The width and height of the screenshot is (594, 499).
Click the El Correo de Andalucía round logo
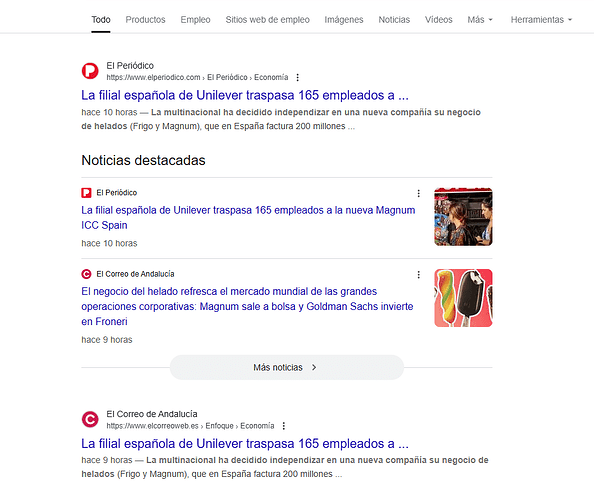(x=90, y=419)
